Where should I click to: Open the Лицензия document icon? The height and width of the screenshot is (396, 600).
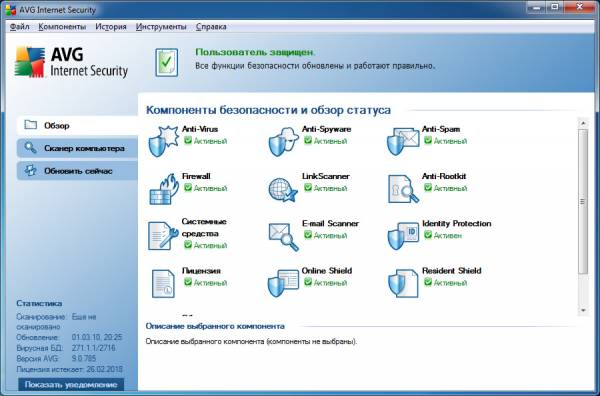[x=163, y=284]
